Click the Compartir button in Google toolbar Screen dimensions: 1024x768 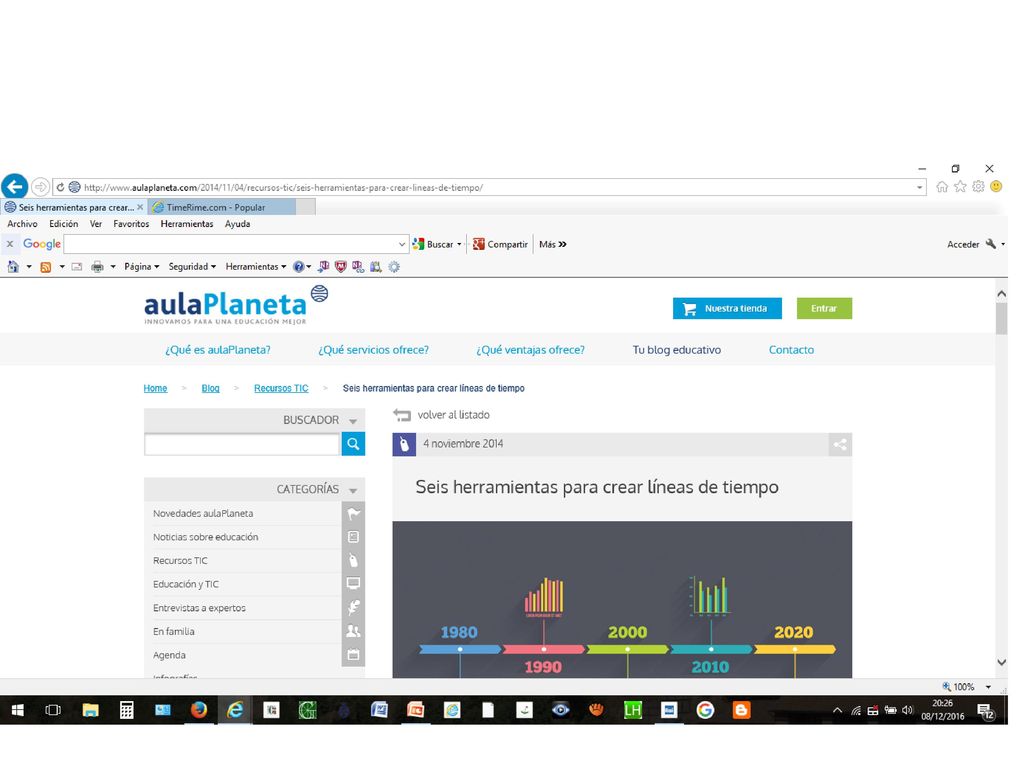[500, 244]
